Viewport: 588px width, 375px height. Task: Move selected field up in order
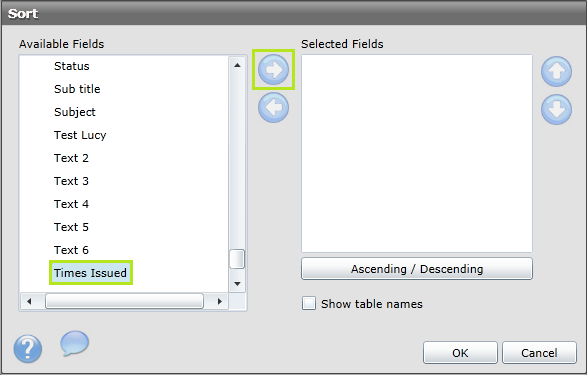556,71
